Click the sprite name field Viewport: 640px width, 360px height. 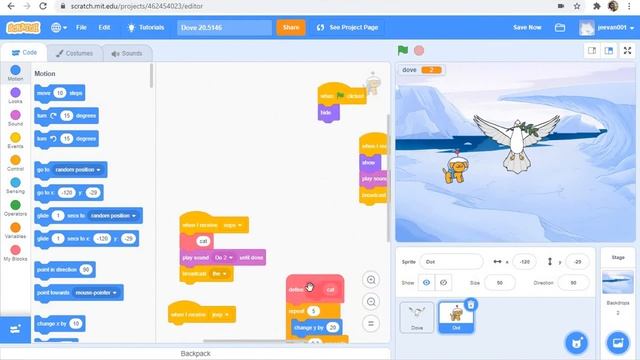[451, 262]
